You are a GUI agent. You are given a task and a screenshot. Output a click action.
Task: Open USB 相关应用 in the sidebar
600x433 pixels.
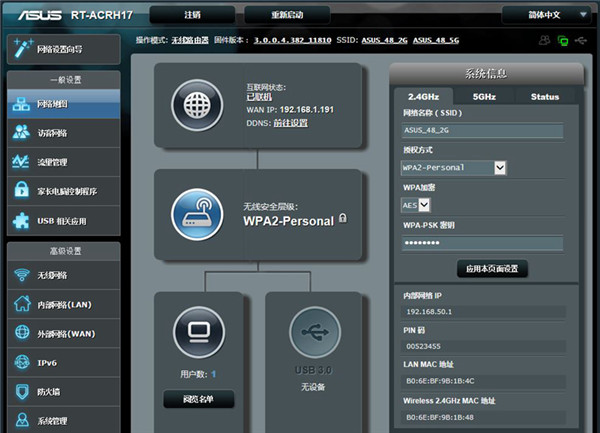pos(60,220)
